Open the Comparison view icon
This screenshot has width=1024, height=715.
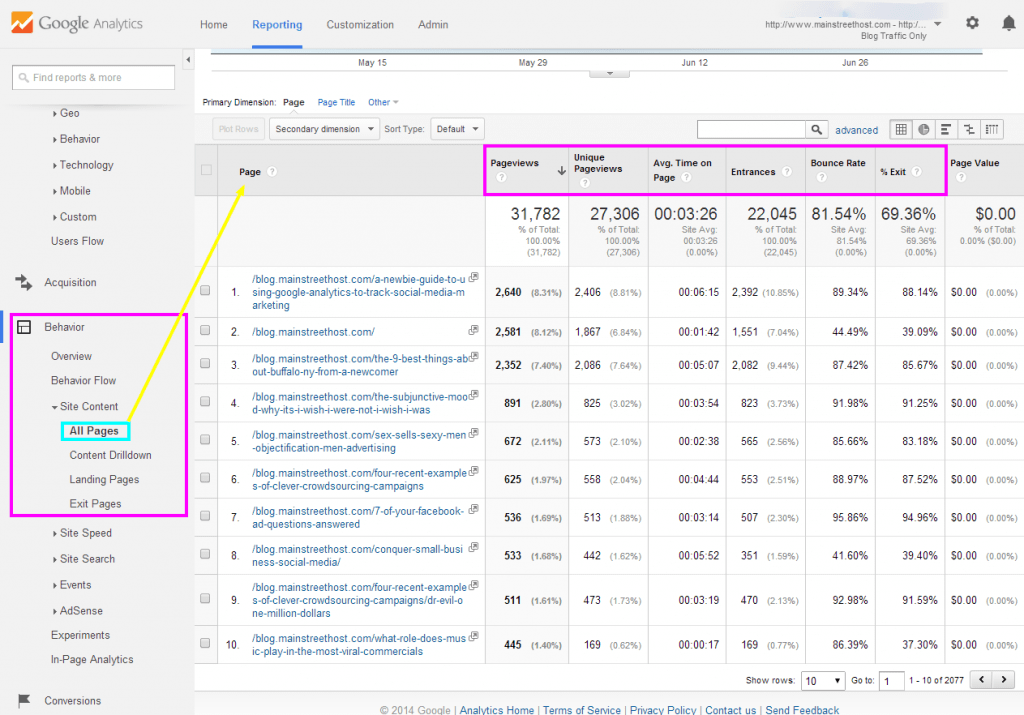pos(969,129)
